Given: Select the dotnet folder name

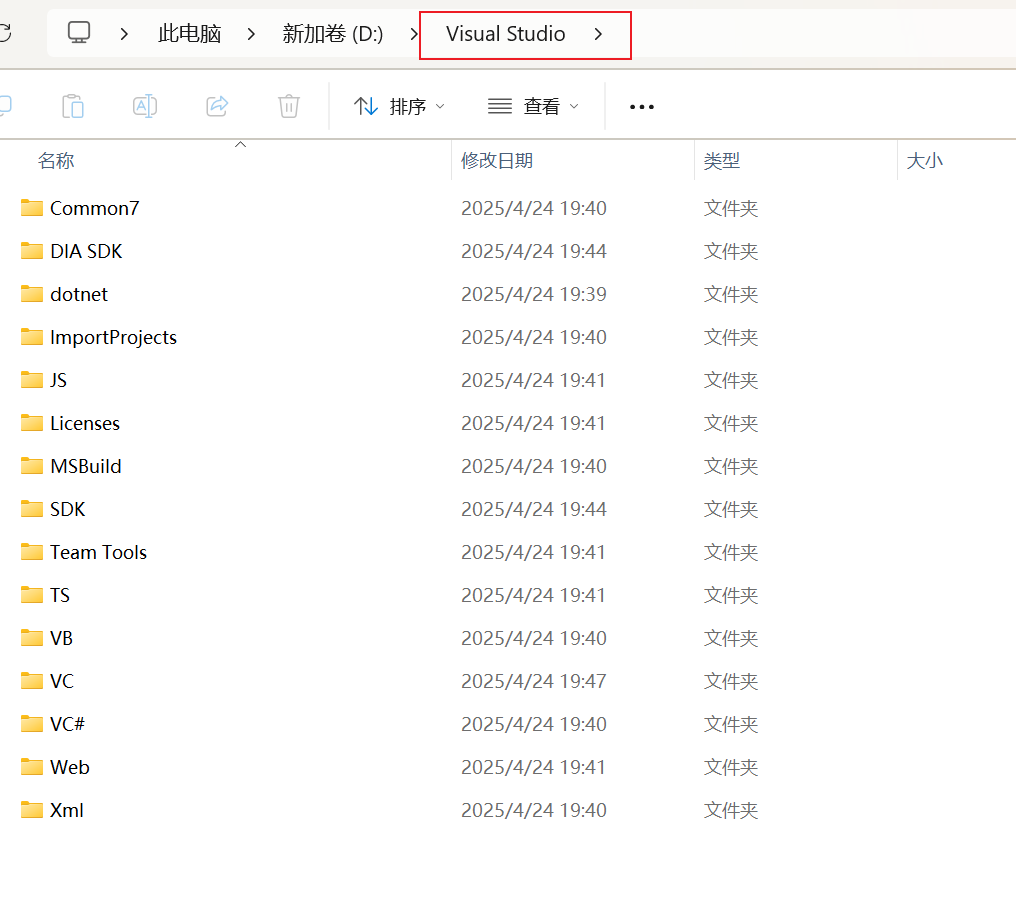Looking at the screenshot, I should [x=79, y=294].
